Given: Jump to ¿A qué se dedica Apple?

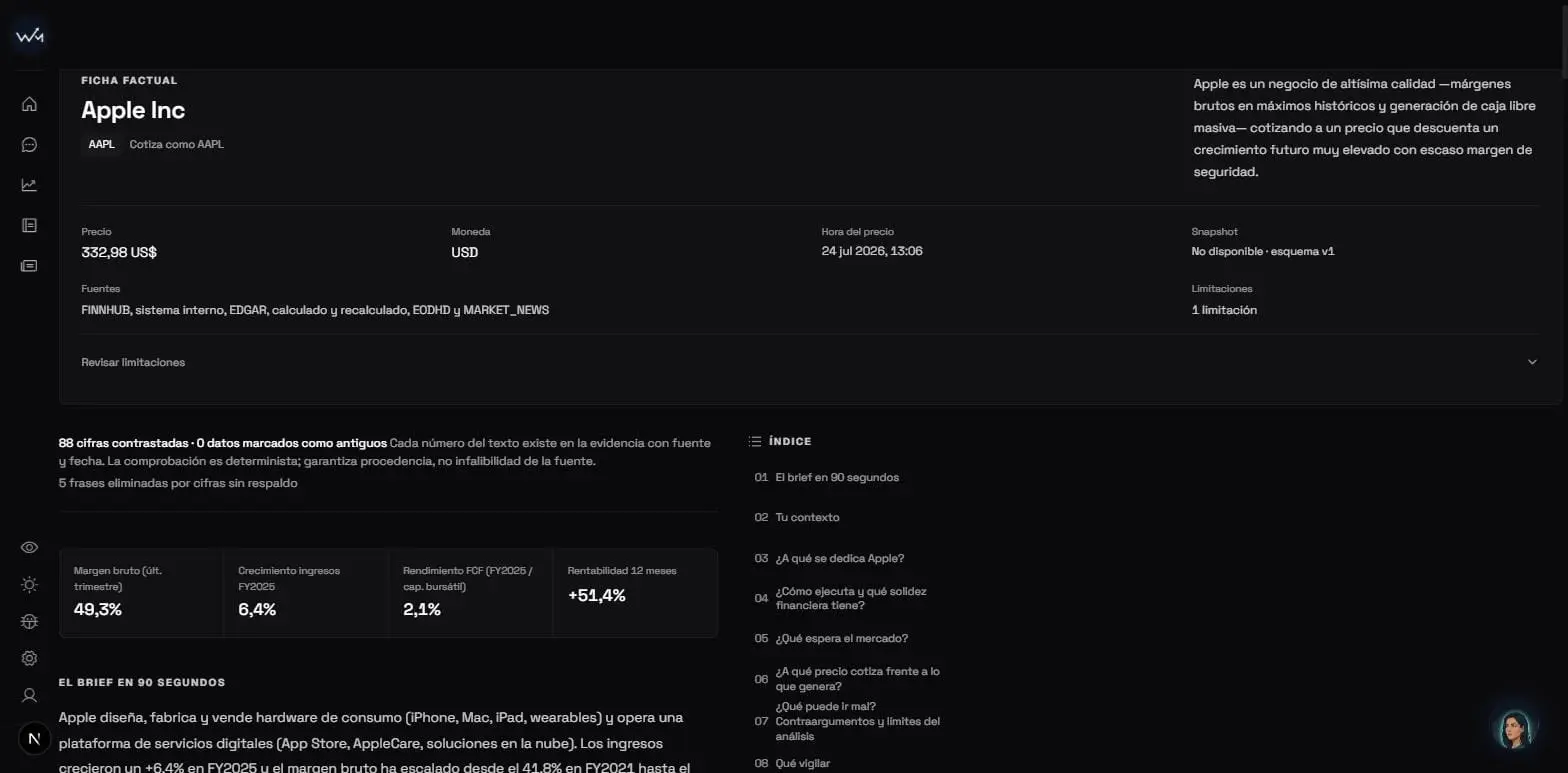Looking at the screenshot, I should pyautogui.click(x=839, y=558).
